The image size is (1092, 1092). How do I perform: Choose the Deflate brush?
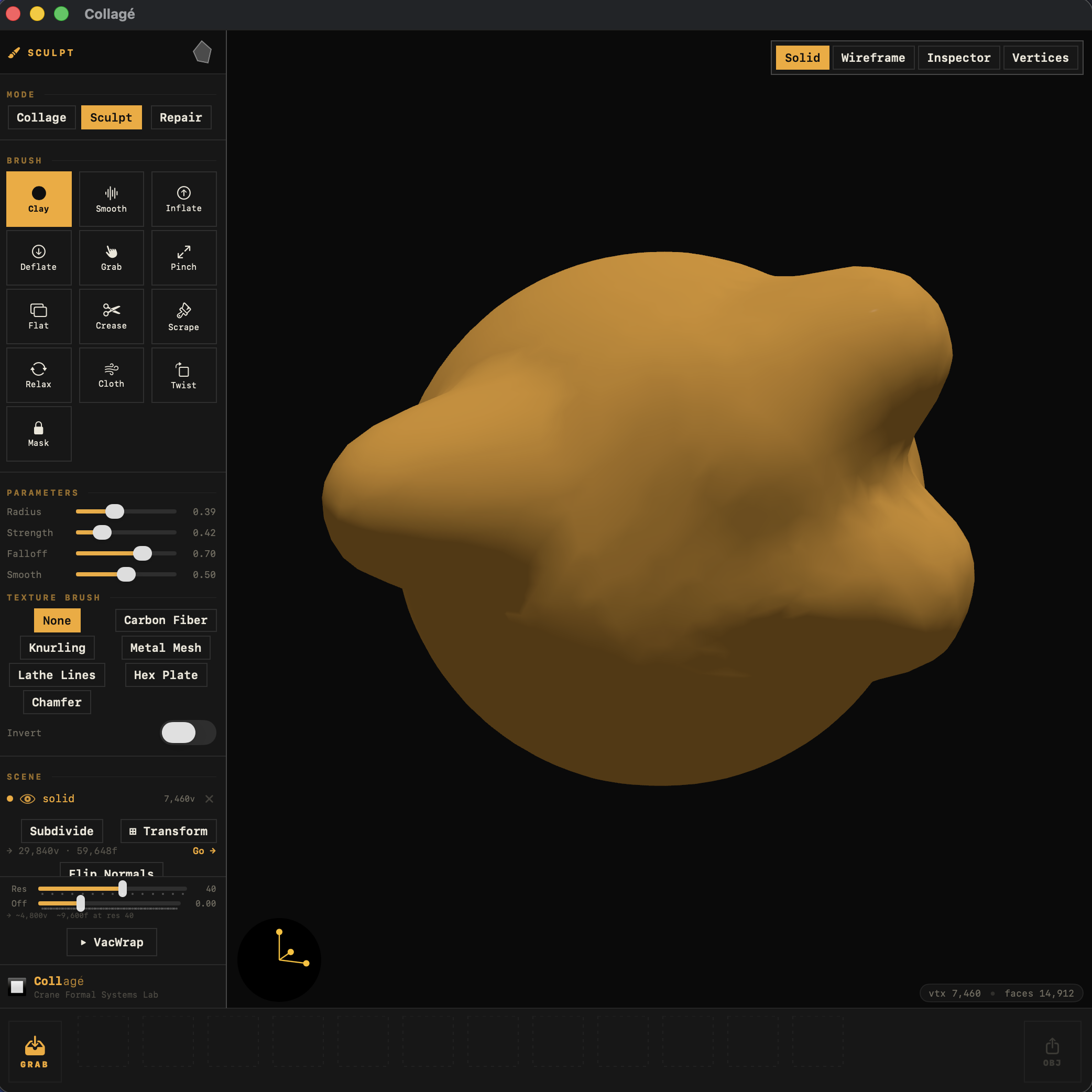(38, 258)
